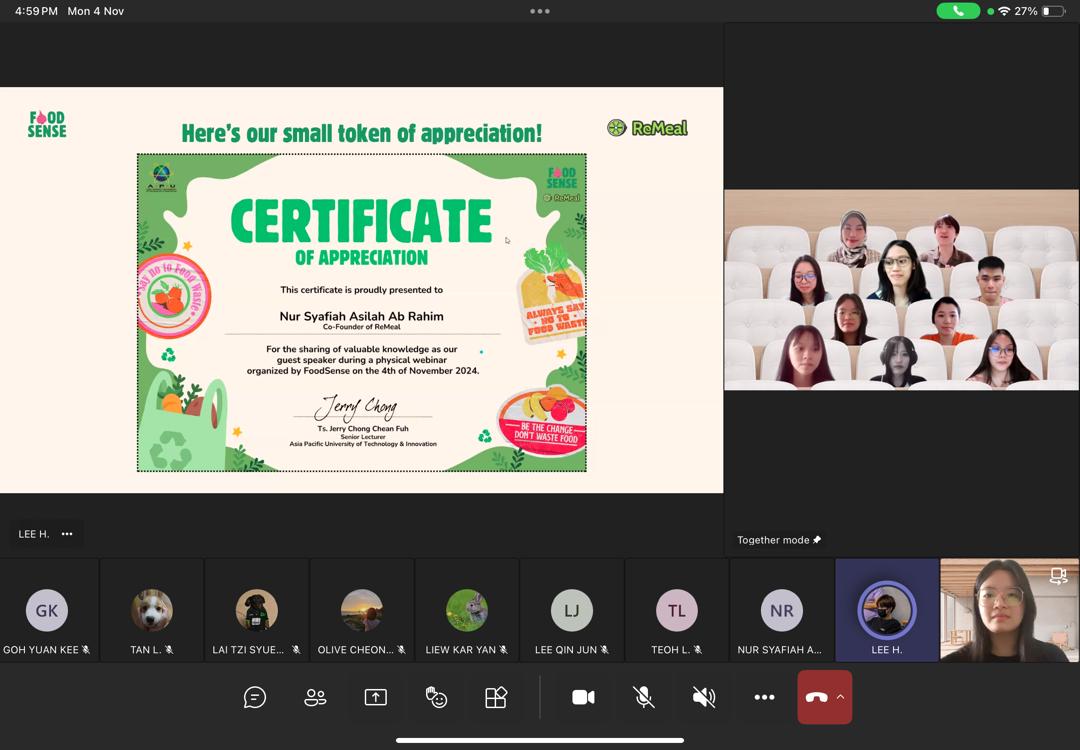Viewport: 1080px width, 750px height.
Task: Tap the green active call indicator
Action: [958, 11]
